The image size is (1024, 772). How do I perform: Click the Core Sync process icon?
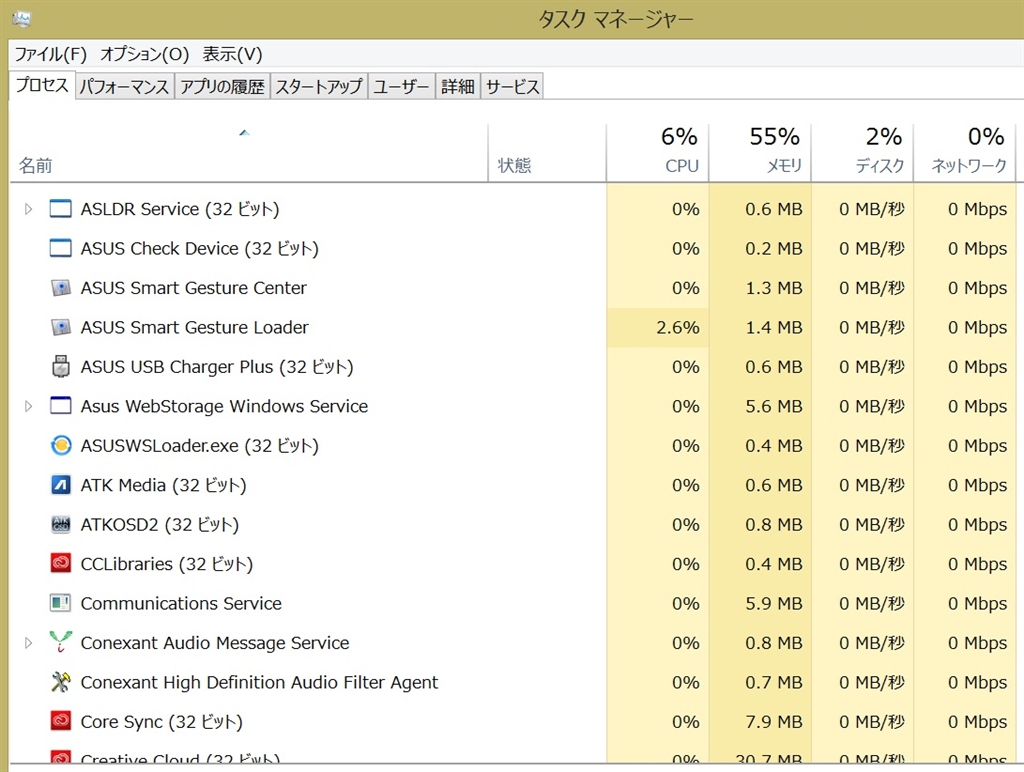[x=61, y=722]
